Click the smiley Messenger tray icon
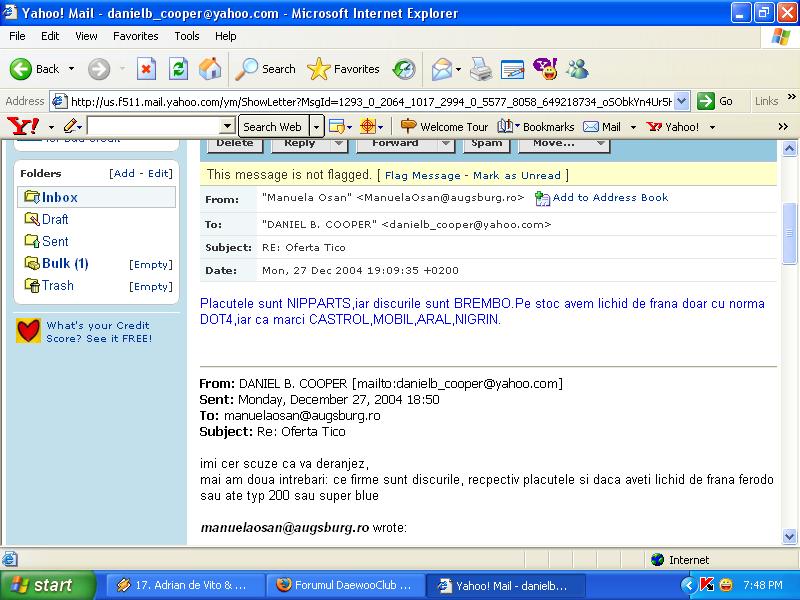 coord(726,585)
